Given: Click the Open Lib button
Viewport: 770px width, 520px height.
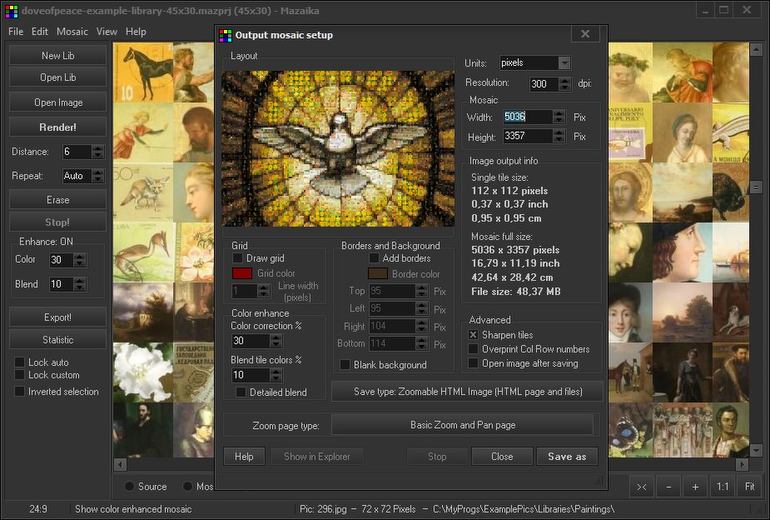Looking at the screenshot, I should click(x=58, y=77).
